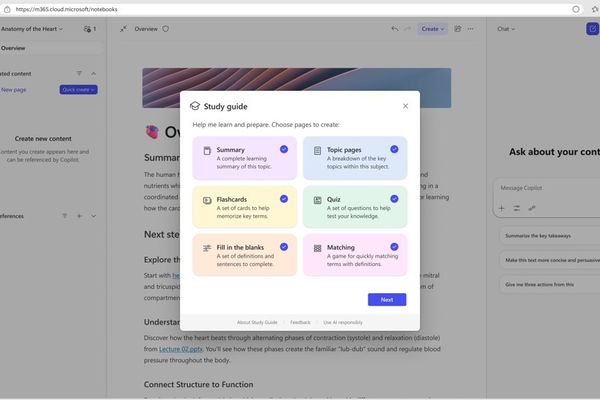Screen dimensions: 600x400
Task: Click the Study guide graduation cap icon
Action: point(195,106)
